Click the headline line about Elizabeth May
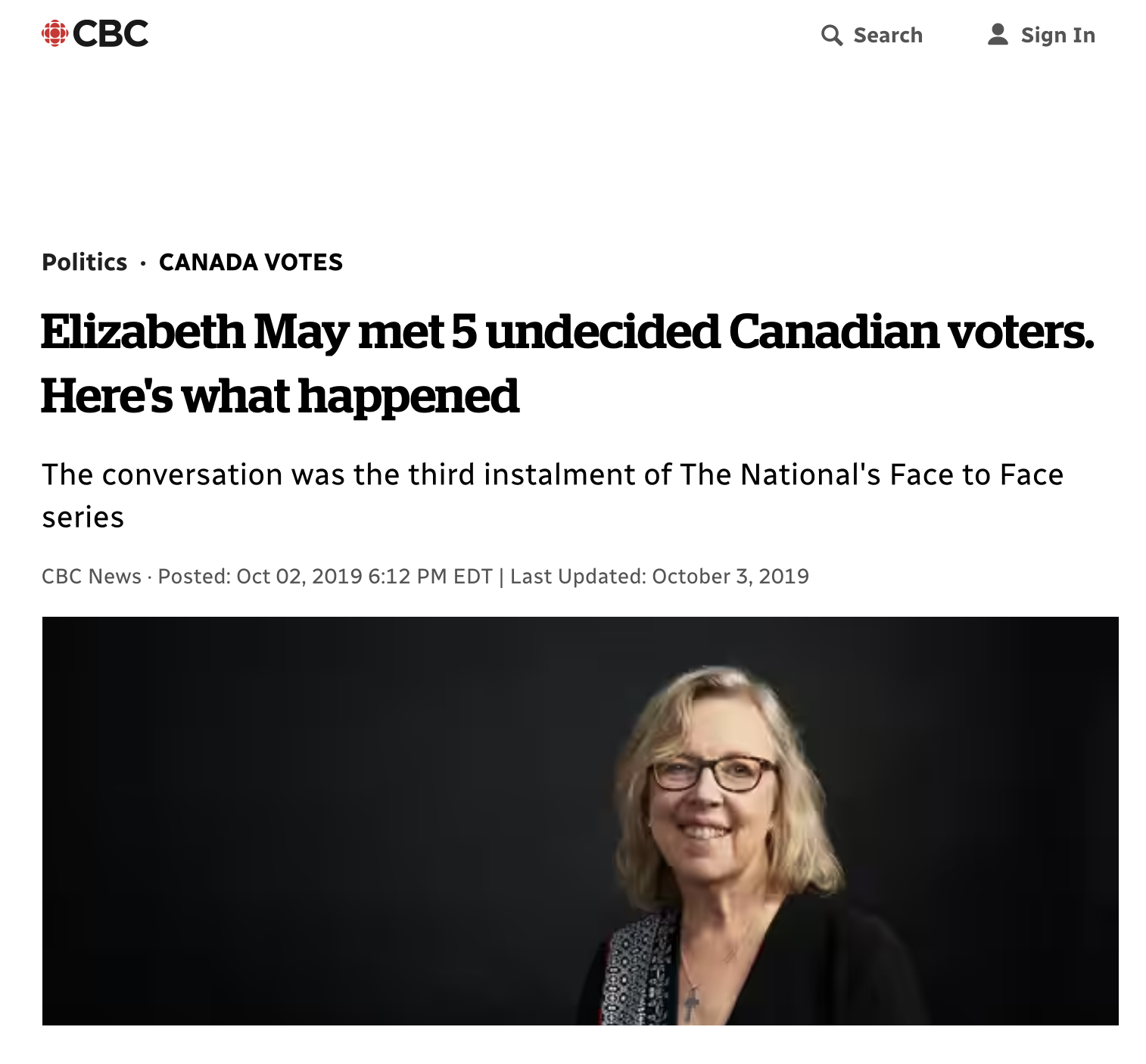This screenshot has height=1064, width=1146. (567, 332)
